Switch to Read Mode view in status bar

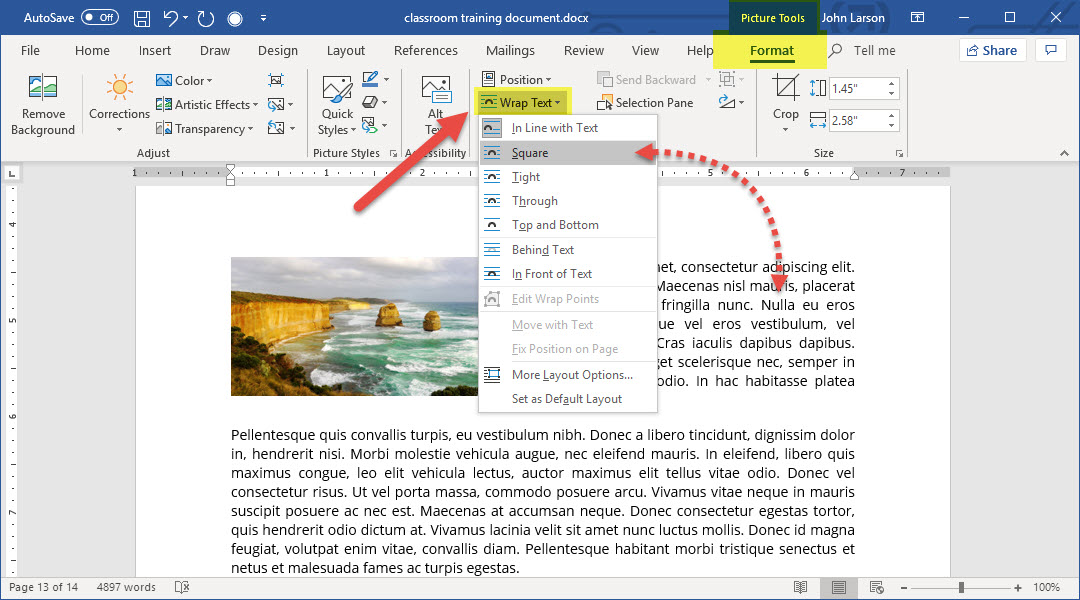click(x=800, y=587)
